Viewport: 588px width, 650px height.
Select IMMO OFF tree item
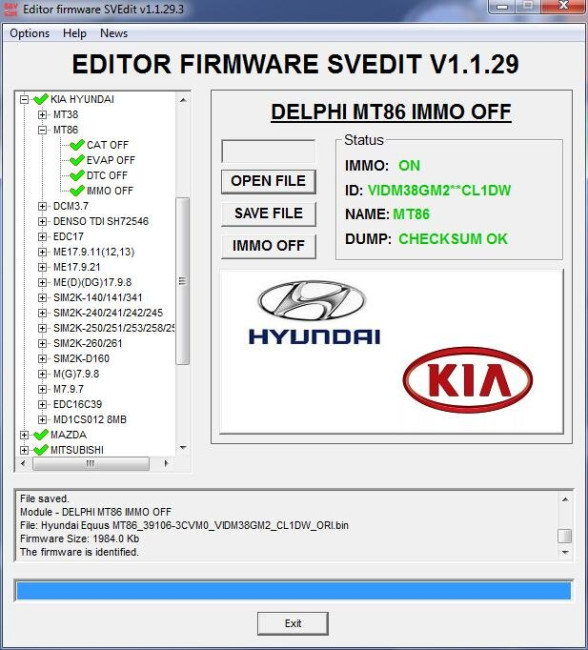coord(110,191)
